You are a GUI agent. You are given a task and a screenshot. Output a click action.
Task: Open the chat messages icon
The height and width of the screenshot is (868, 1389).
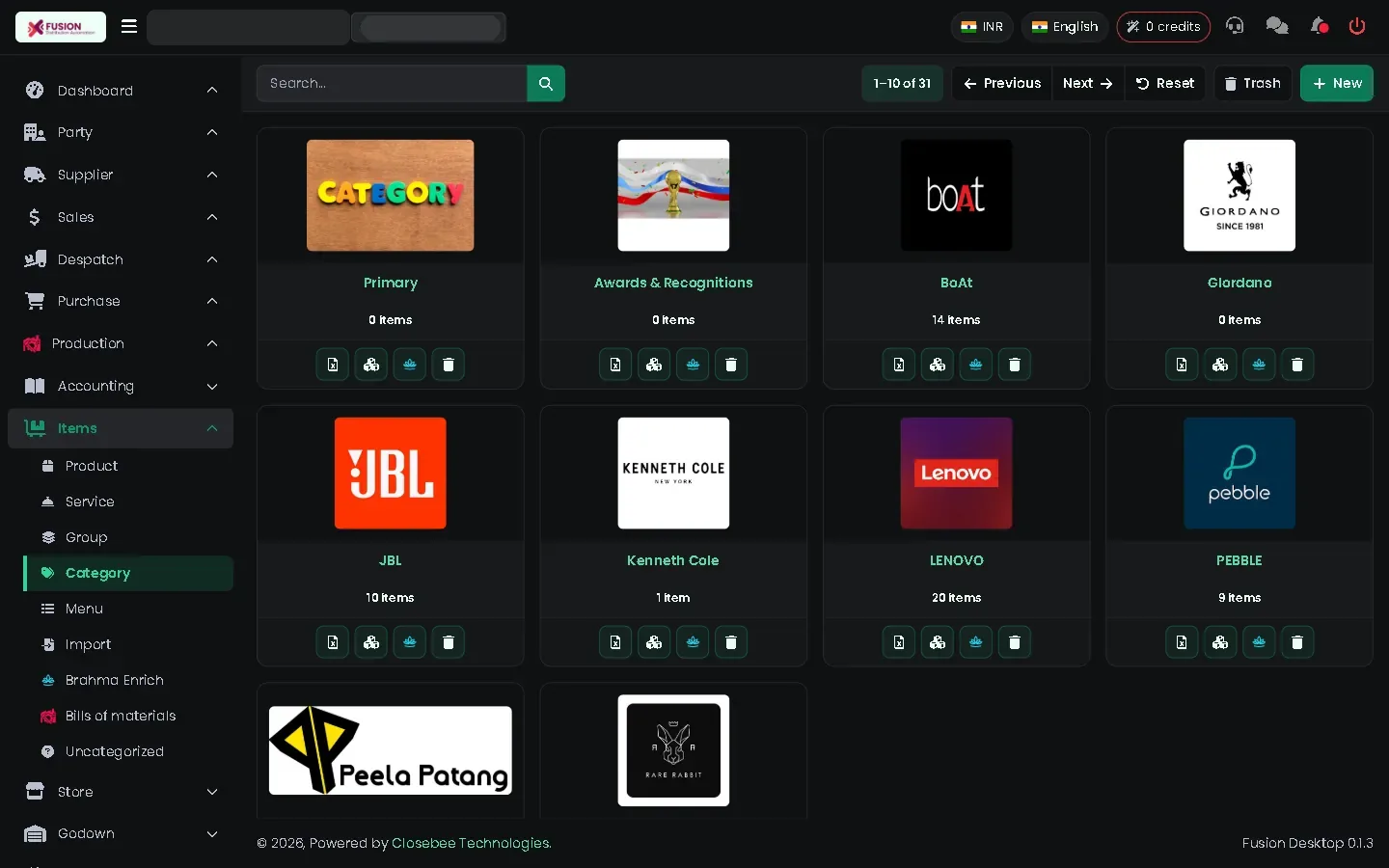pyautogui.click(x=1277, y=27)
